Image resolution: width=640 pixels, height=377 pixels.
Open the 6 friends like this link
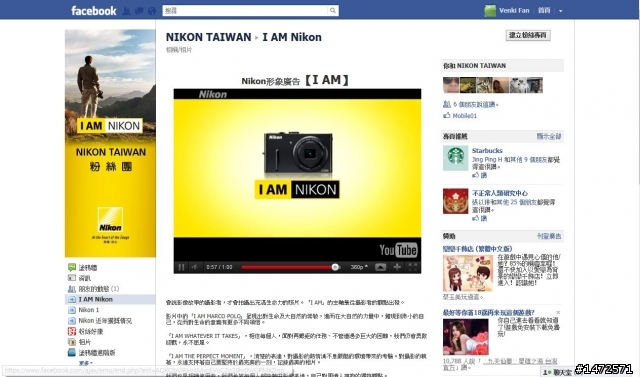click(475, 104)
